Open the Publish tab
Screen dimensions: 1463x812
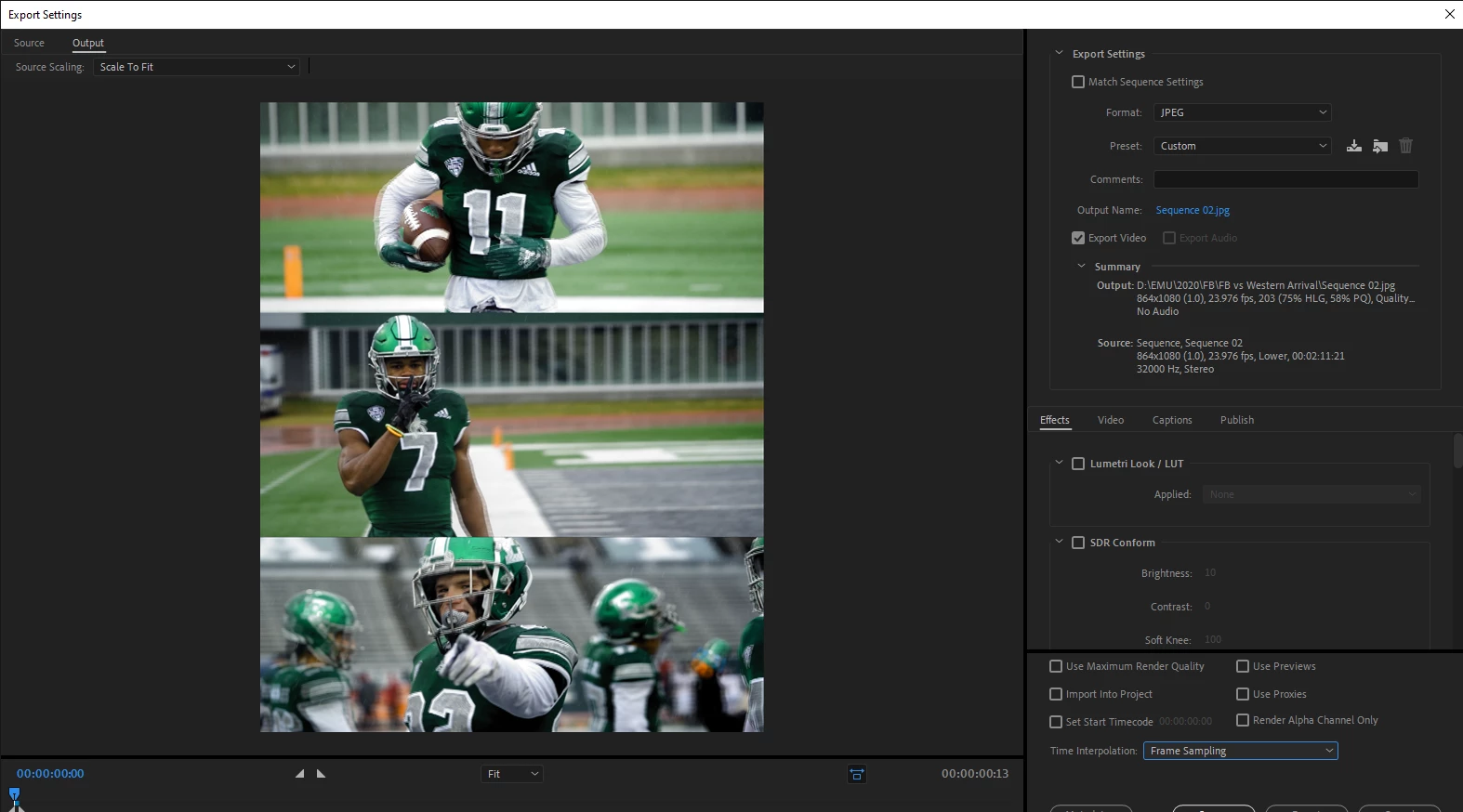[x=1237, y=420]
